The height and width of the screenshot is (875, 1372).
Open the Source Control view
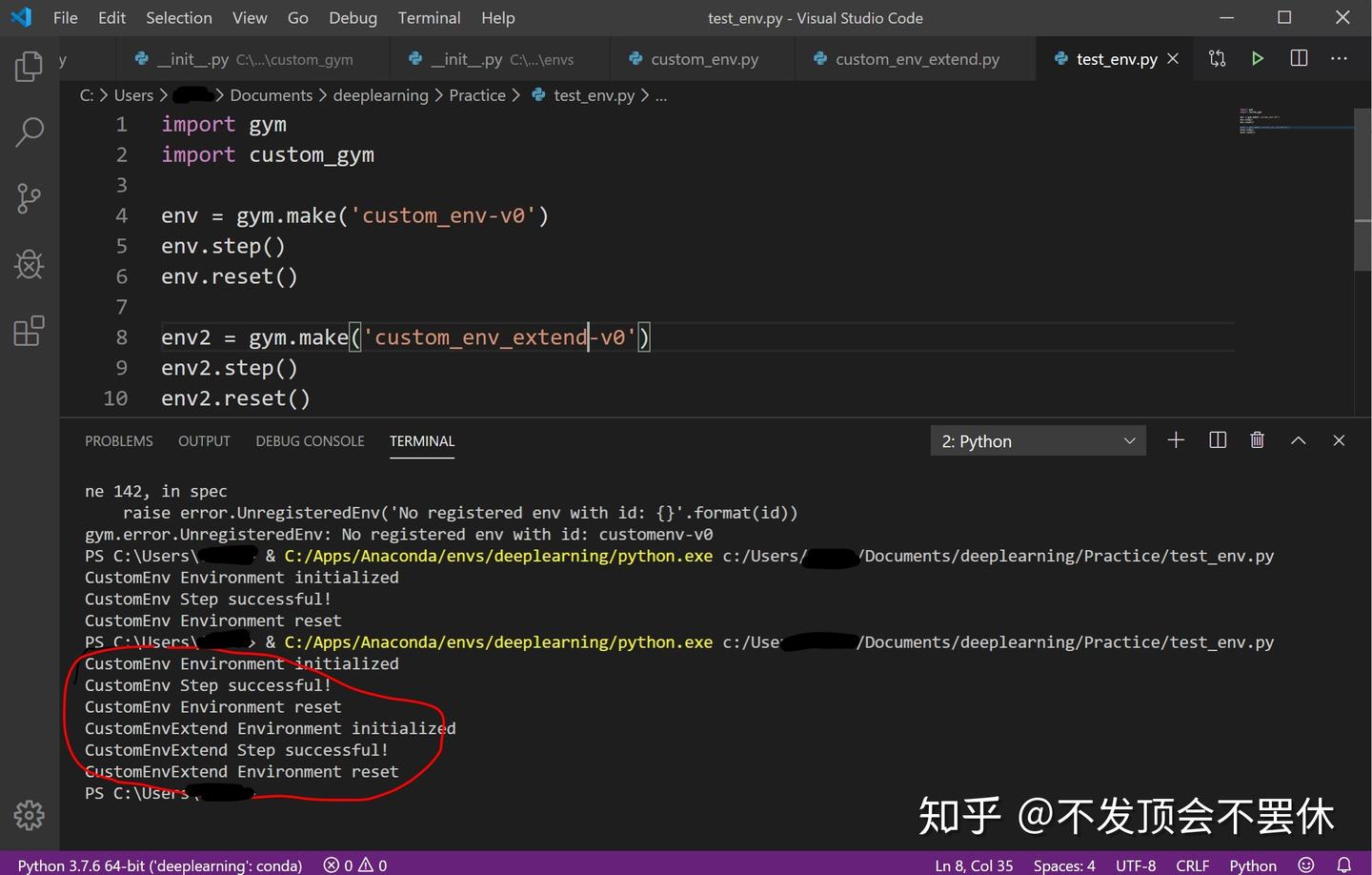click(x=29, y=197)
